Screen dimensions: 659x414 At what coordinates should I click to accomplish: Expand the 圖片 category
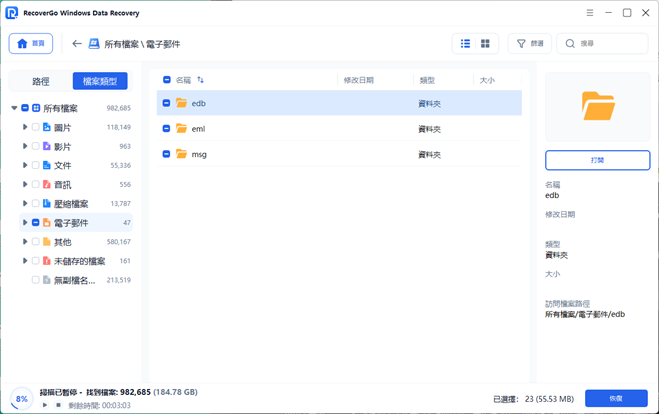click(25, 127)
